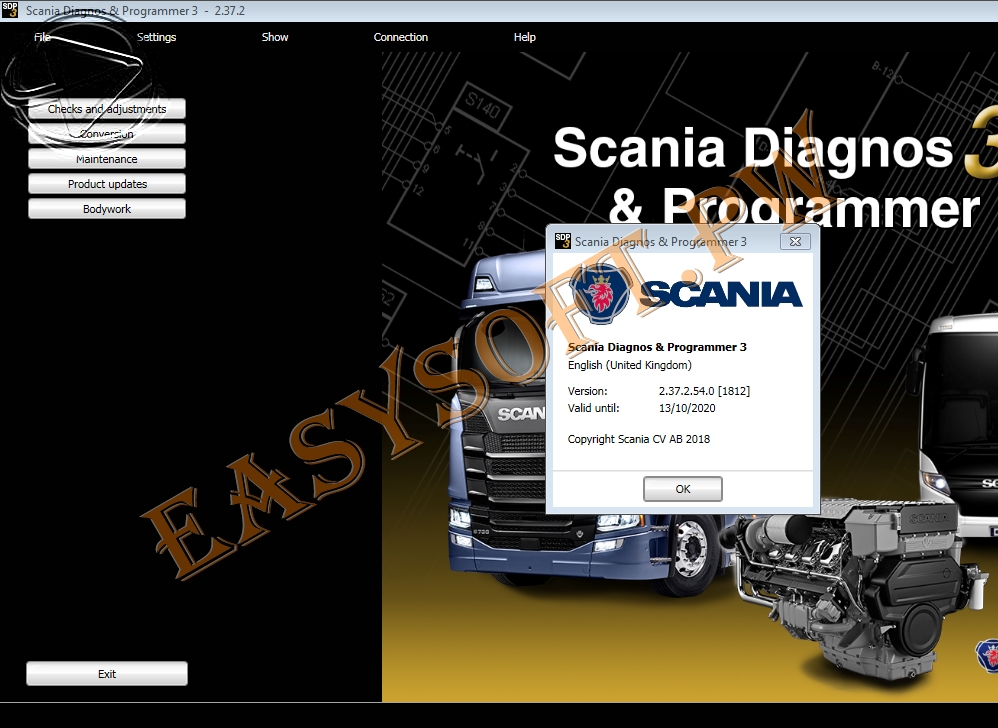The image size is (998, 728).
Task: Click the English (United Kingdom) language text
Action: 630,365
